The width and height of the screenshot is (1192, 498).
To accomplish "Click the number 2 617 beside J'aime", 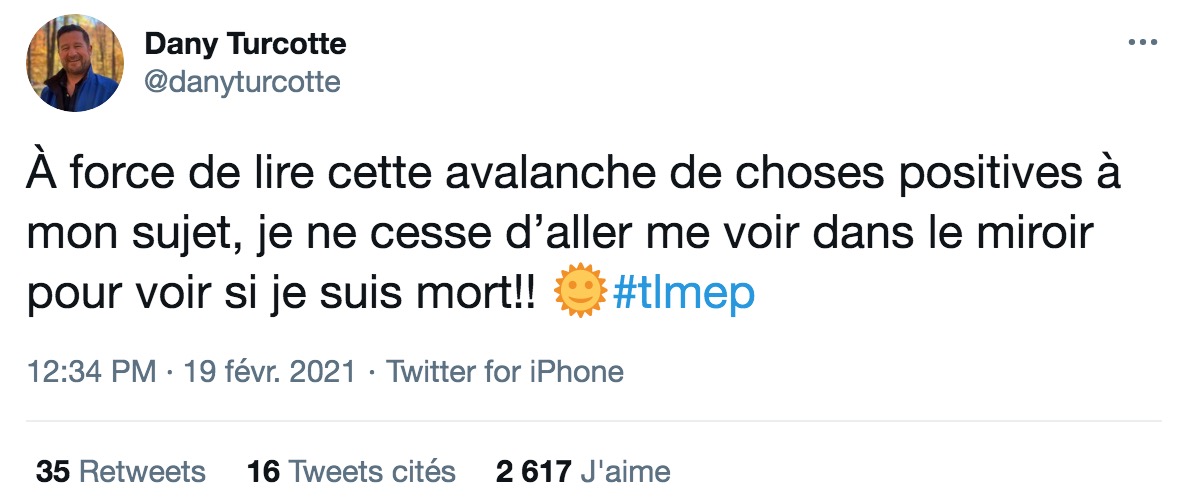I will click(x=534, y=471).
